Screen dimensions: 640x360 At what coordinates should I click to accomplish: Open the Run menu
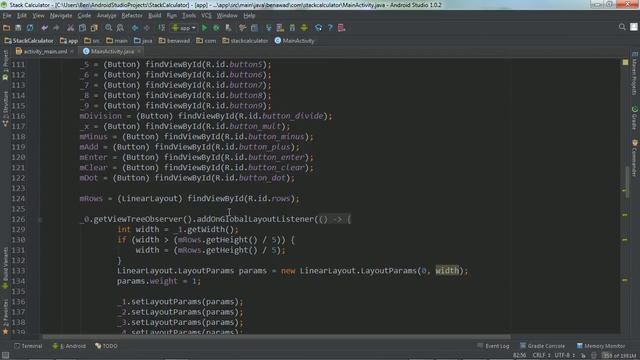(172, 16)
